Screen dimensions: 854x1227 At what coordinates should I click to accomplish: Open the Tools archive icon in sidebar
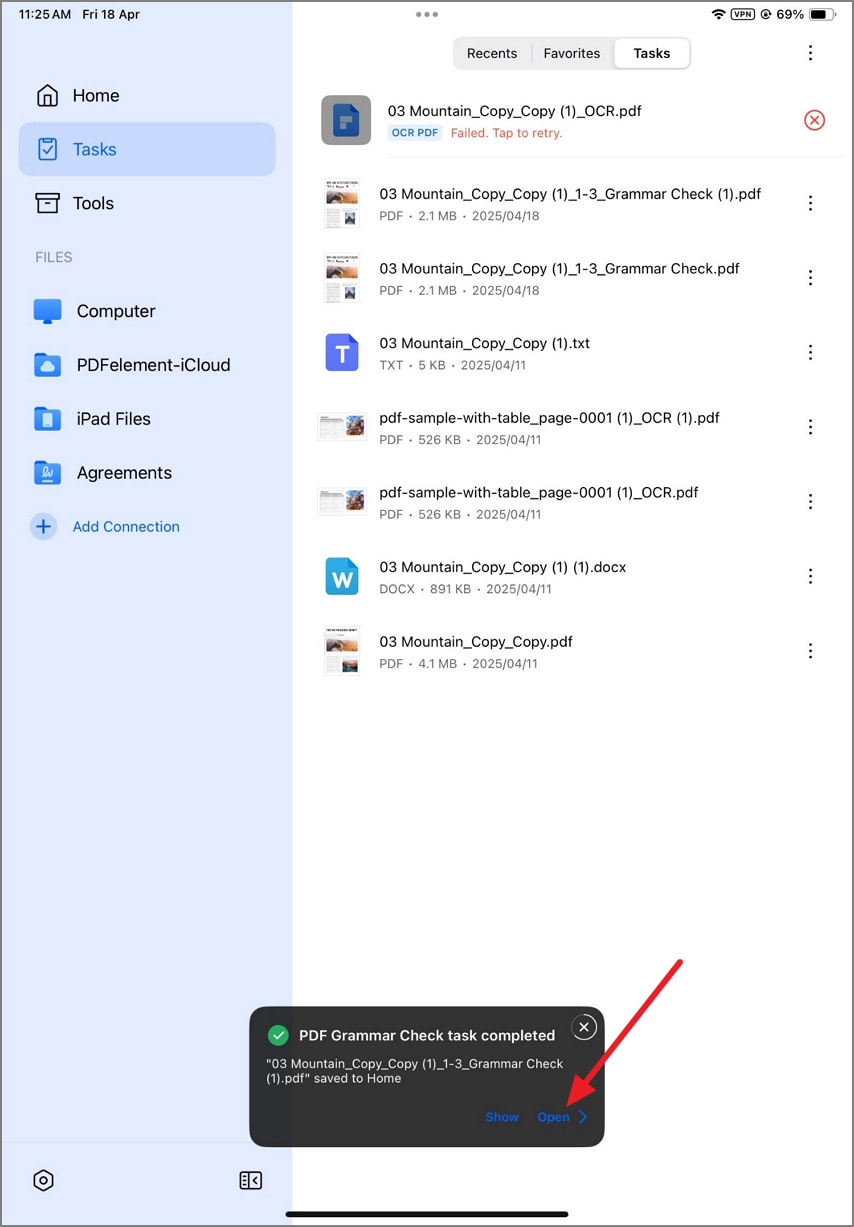47,203
